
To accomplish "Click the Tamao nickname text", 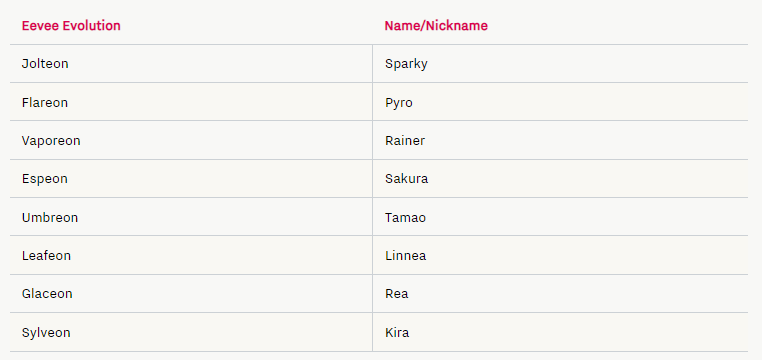I will (406, 218).
